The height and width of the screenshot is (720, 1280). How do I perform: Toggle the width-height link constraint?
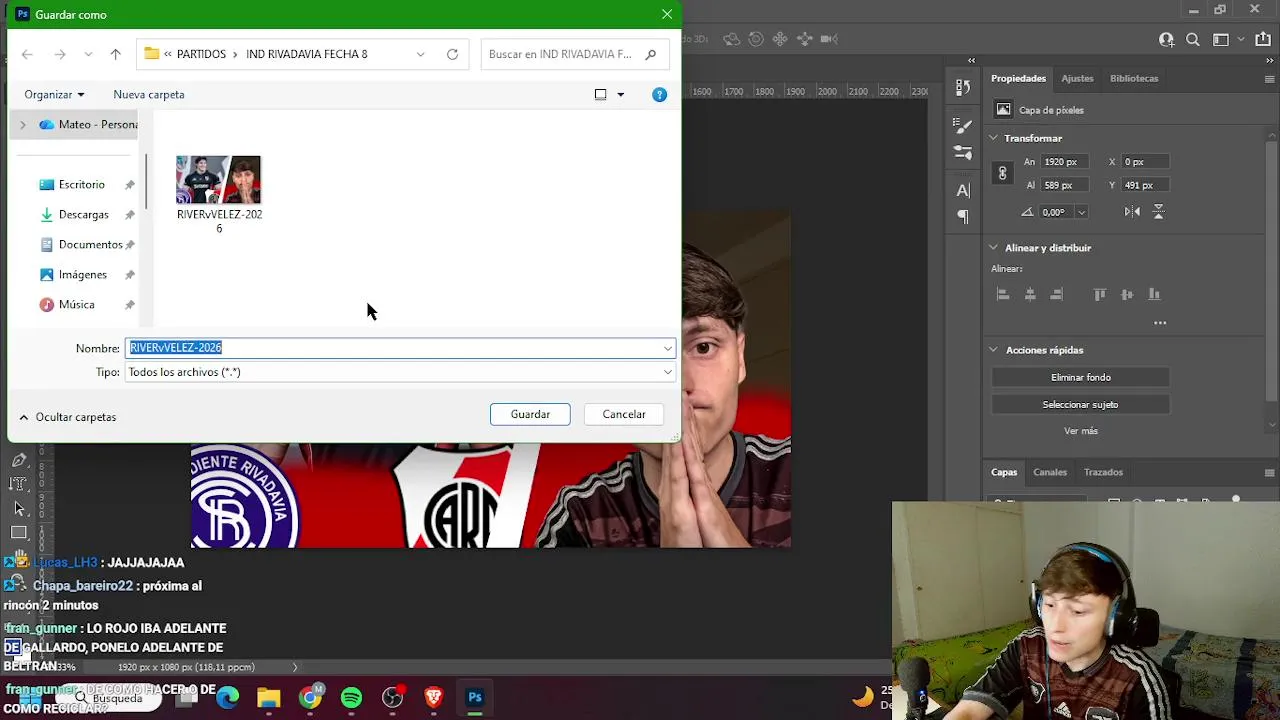[1002, 173]
